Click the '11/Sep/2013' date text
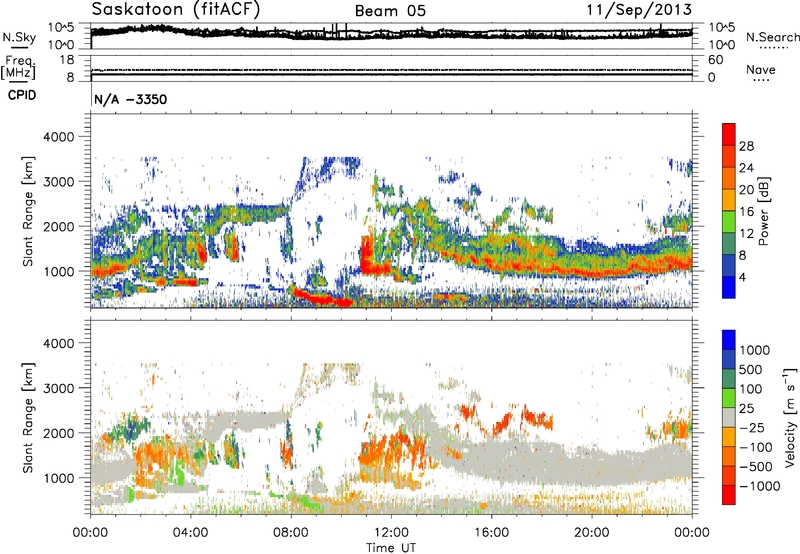The image size is (800, 554). point(639,10)
